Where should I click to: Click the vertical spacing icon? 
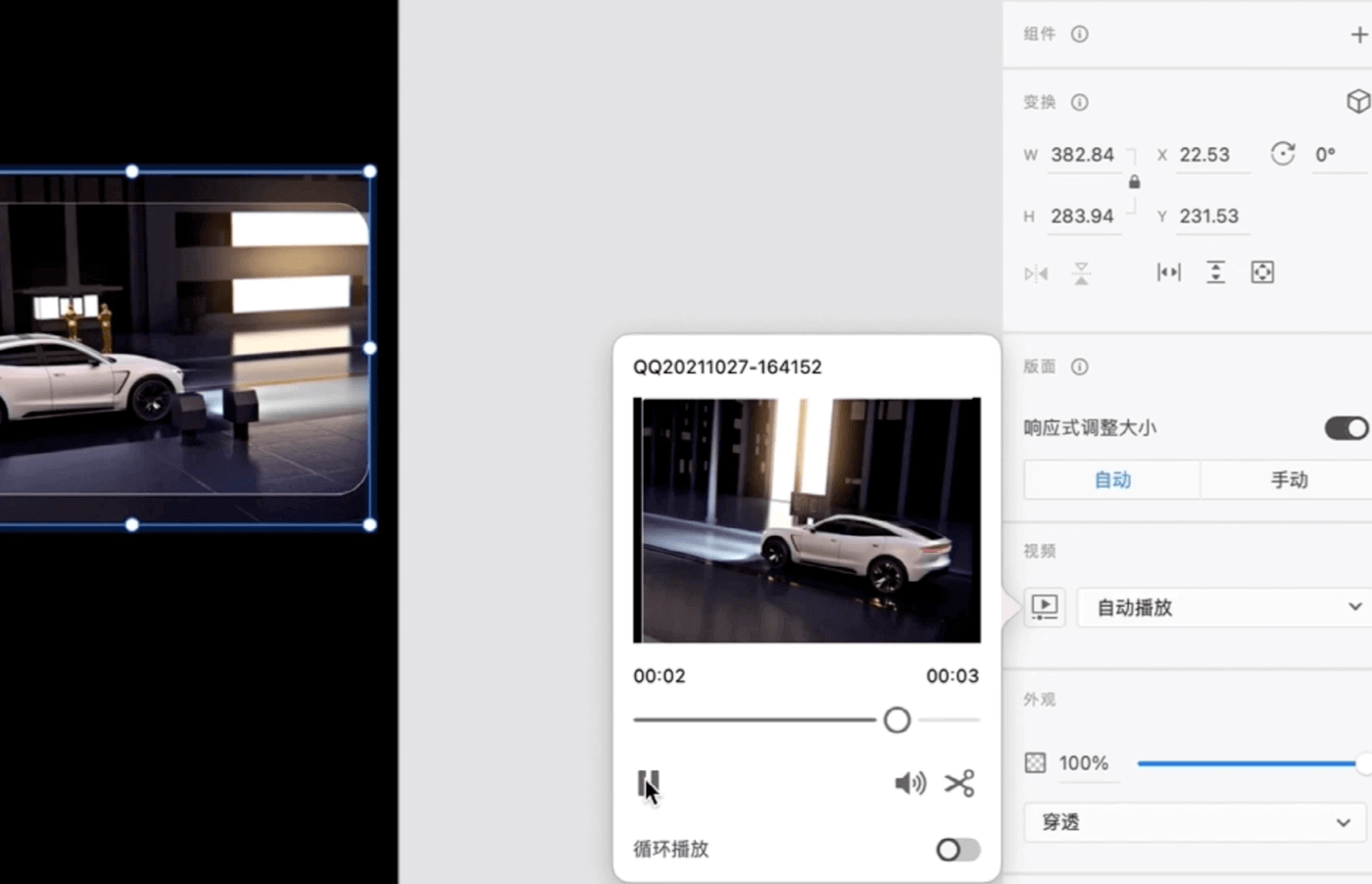click(1215, 272)
